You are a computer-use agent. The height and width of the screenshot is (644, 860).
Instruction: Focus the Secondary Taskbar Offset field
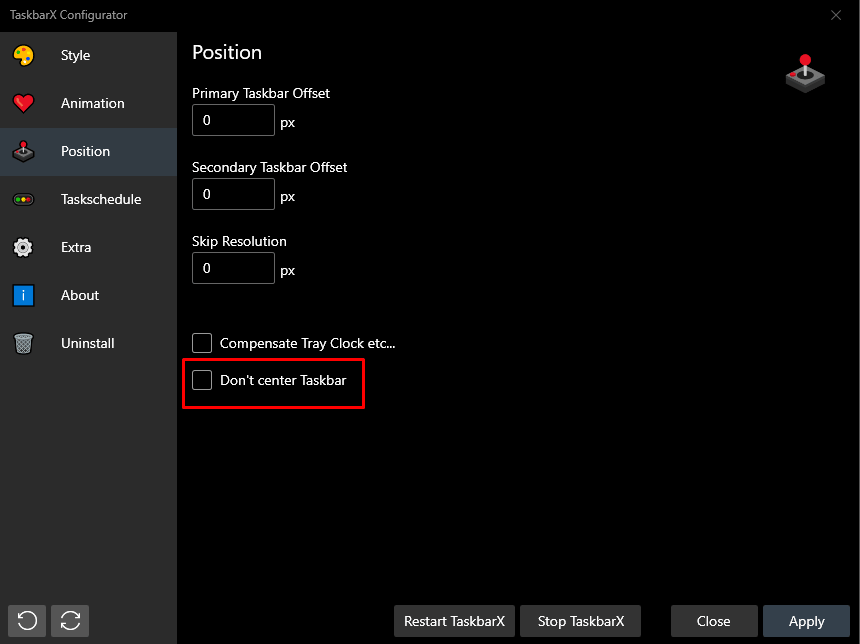tap(233, 194)
